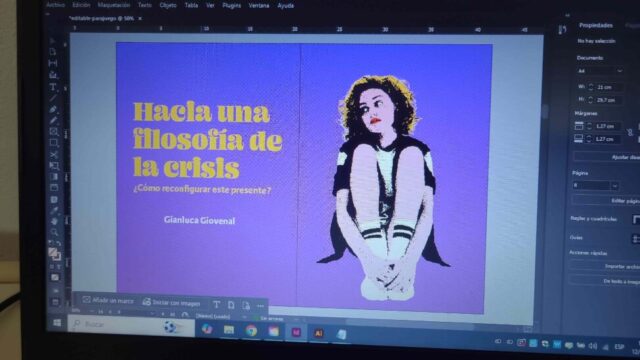Adjust the height stepper arrows
This screenshot has width=640, height=360.
tap(590, 100)
